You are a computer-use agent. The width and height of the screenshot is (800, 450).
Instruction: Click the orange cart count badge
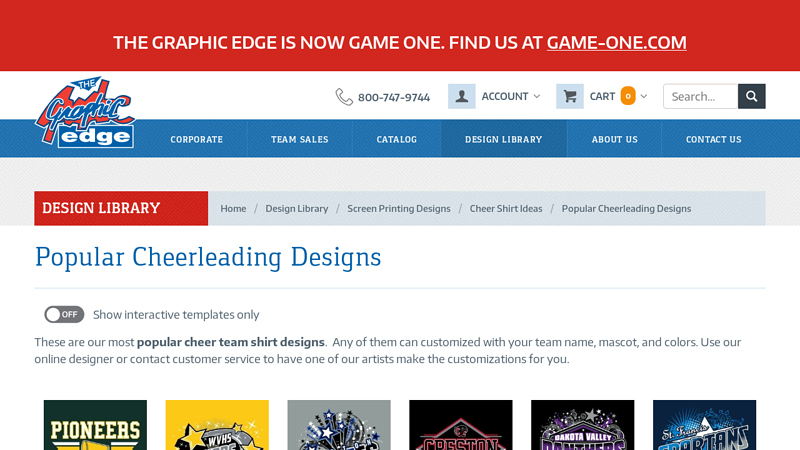(628, 96)
